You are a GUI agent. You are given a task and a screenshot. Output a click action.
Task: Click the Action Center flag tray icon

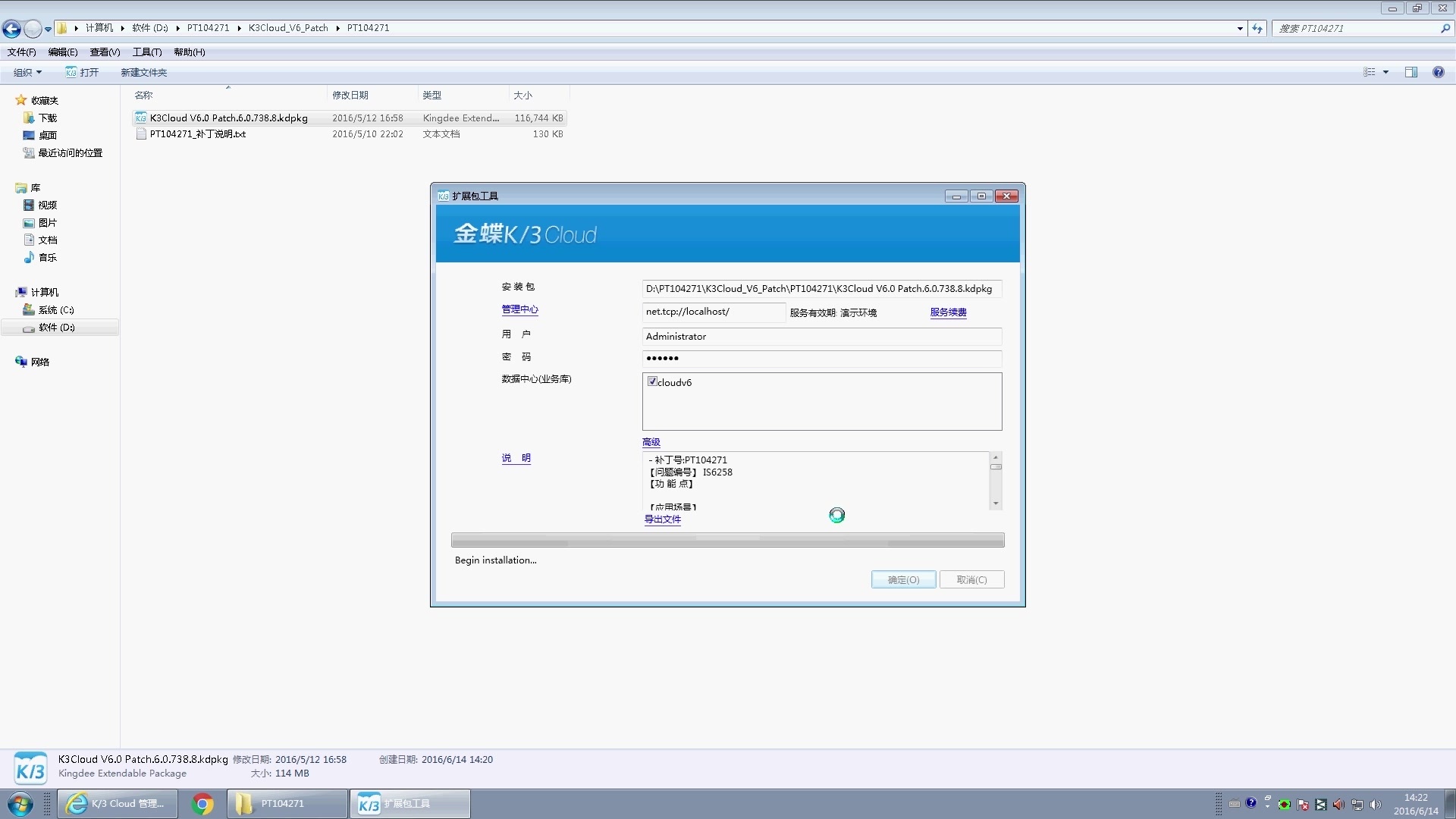[1303, 805]
